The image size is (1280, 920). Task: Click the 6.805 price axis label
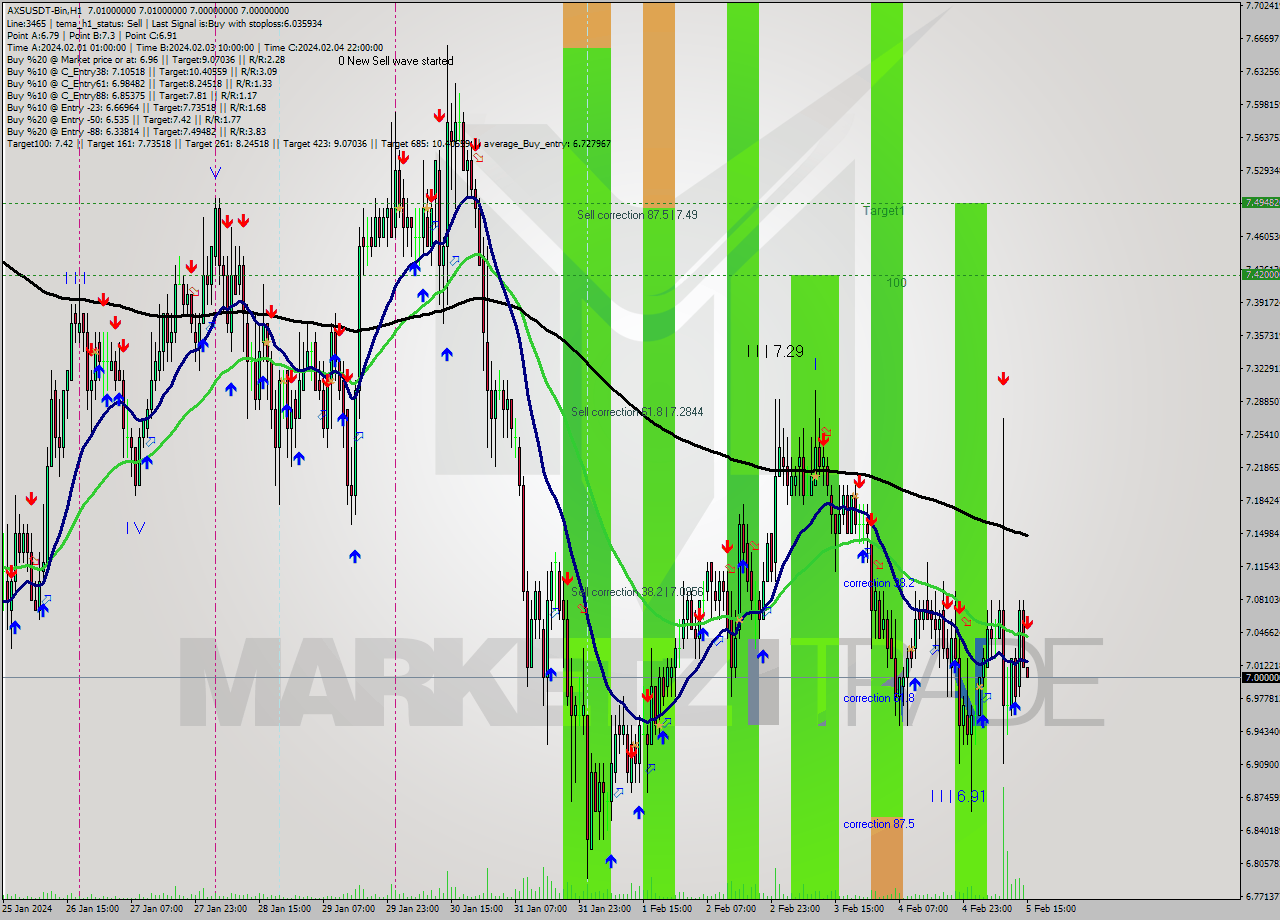click(x=1263, y=863)
